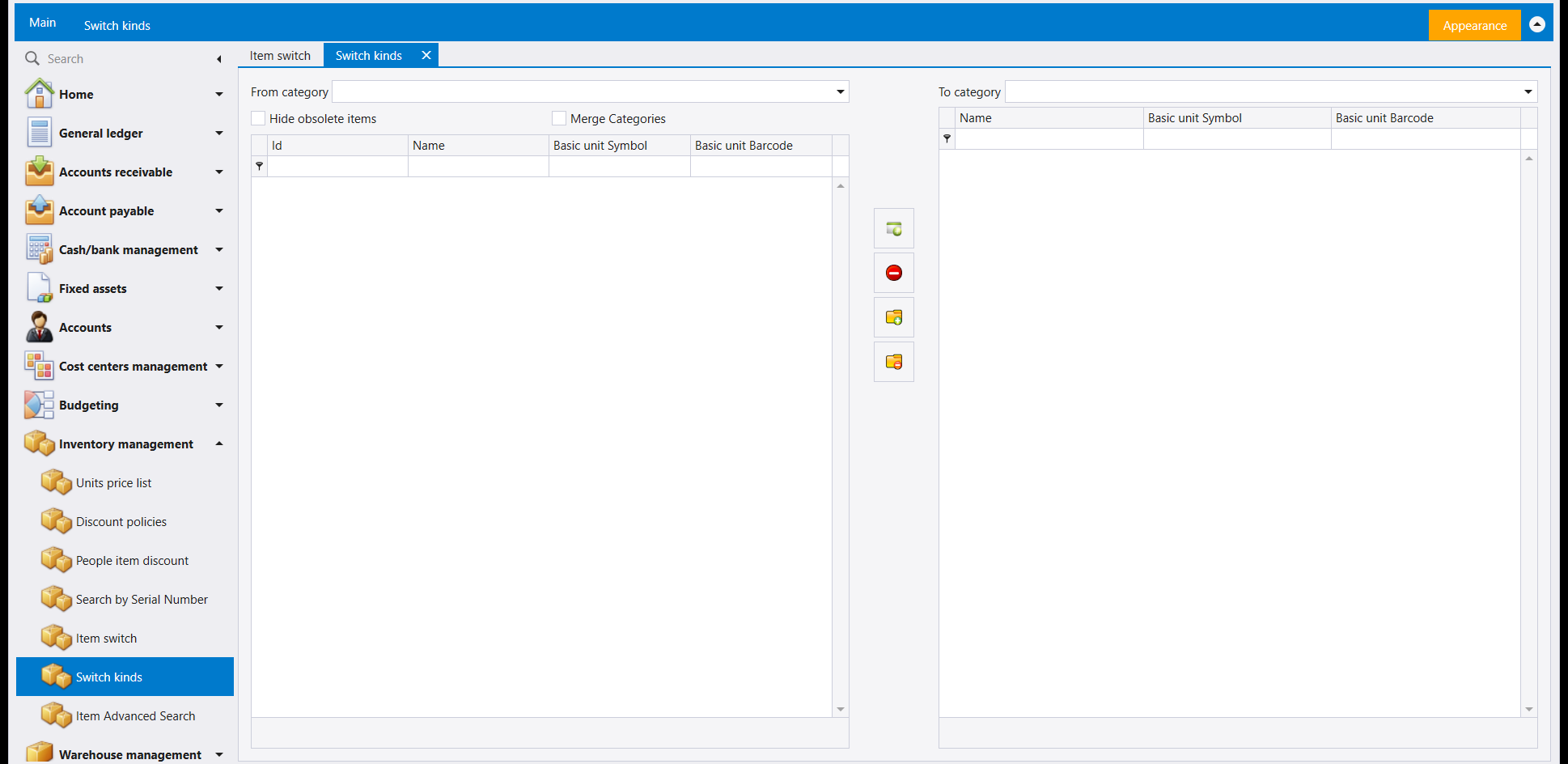This screenshot has height=764, width=1568.
Task: Expand the Warehouse management section arrow
Action: click(x=219, y=754)
